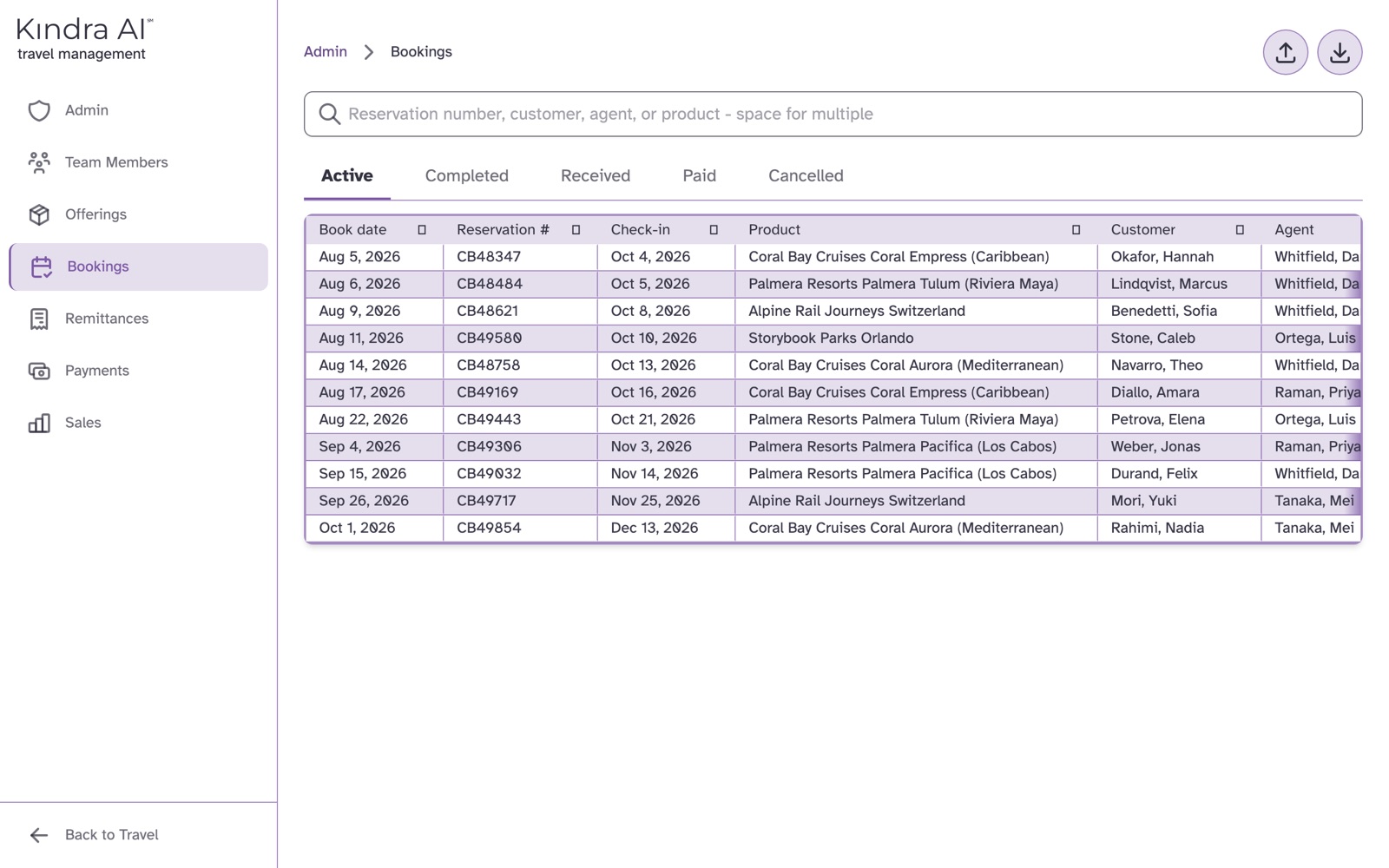1389x868 pixels.
Task: Switch to the Cancelled tab
Action: pos(806,175)
